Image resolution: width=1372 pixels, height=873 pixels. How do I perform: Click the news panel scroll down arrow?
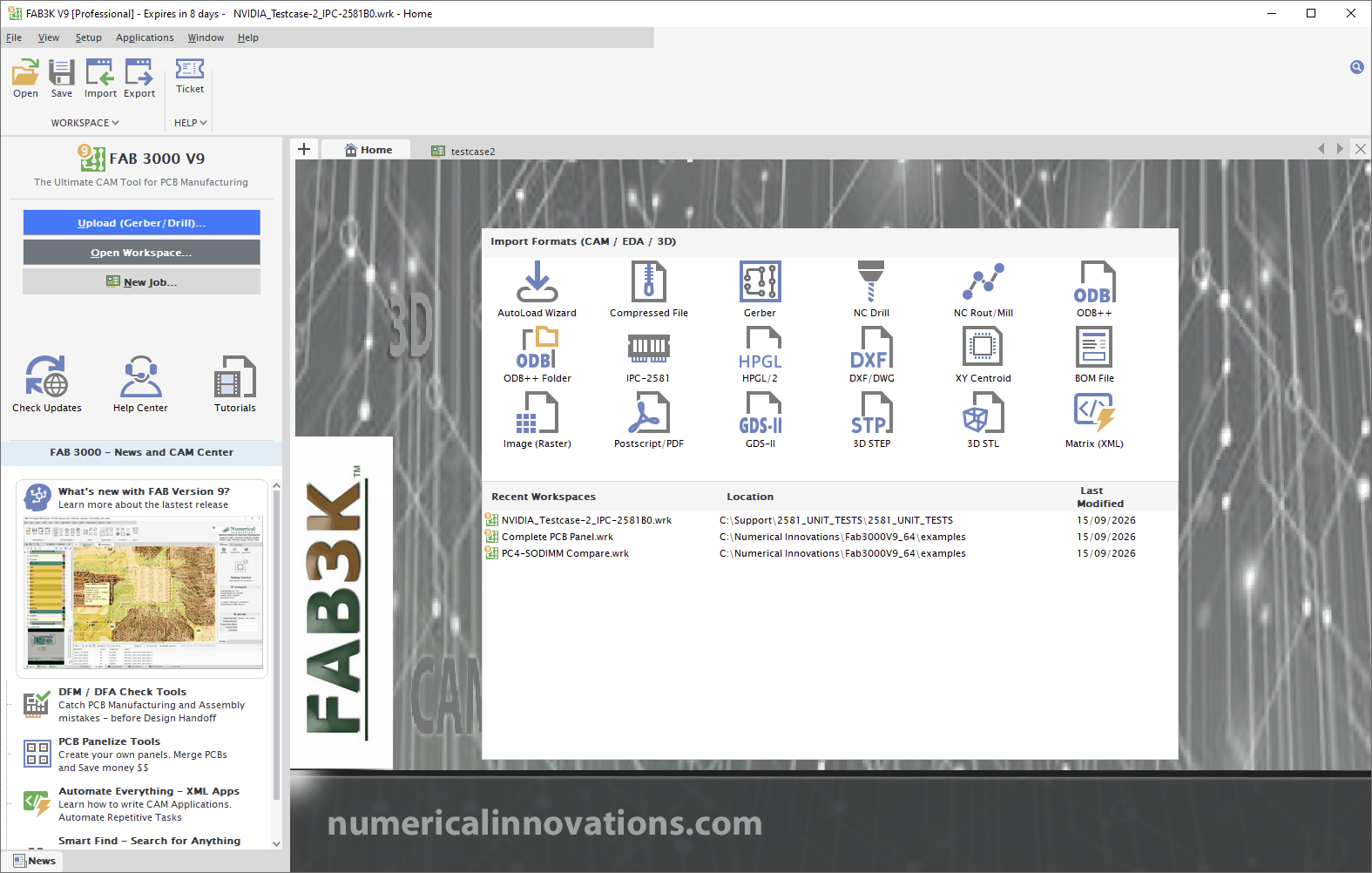276,843
